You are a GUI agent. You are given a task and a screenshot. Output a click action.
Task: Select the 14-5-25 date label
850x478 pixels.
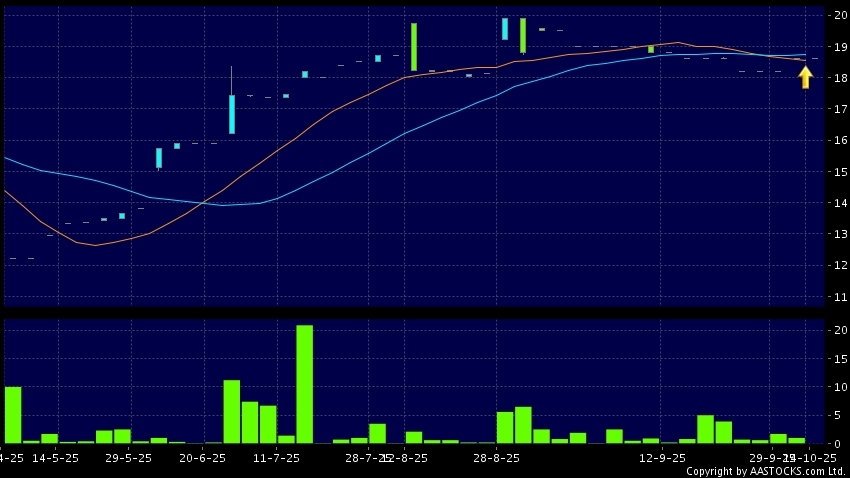point(55,457)
